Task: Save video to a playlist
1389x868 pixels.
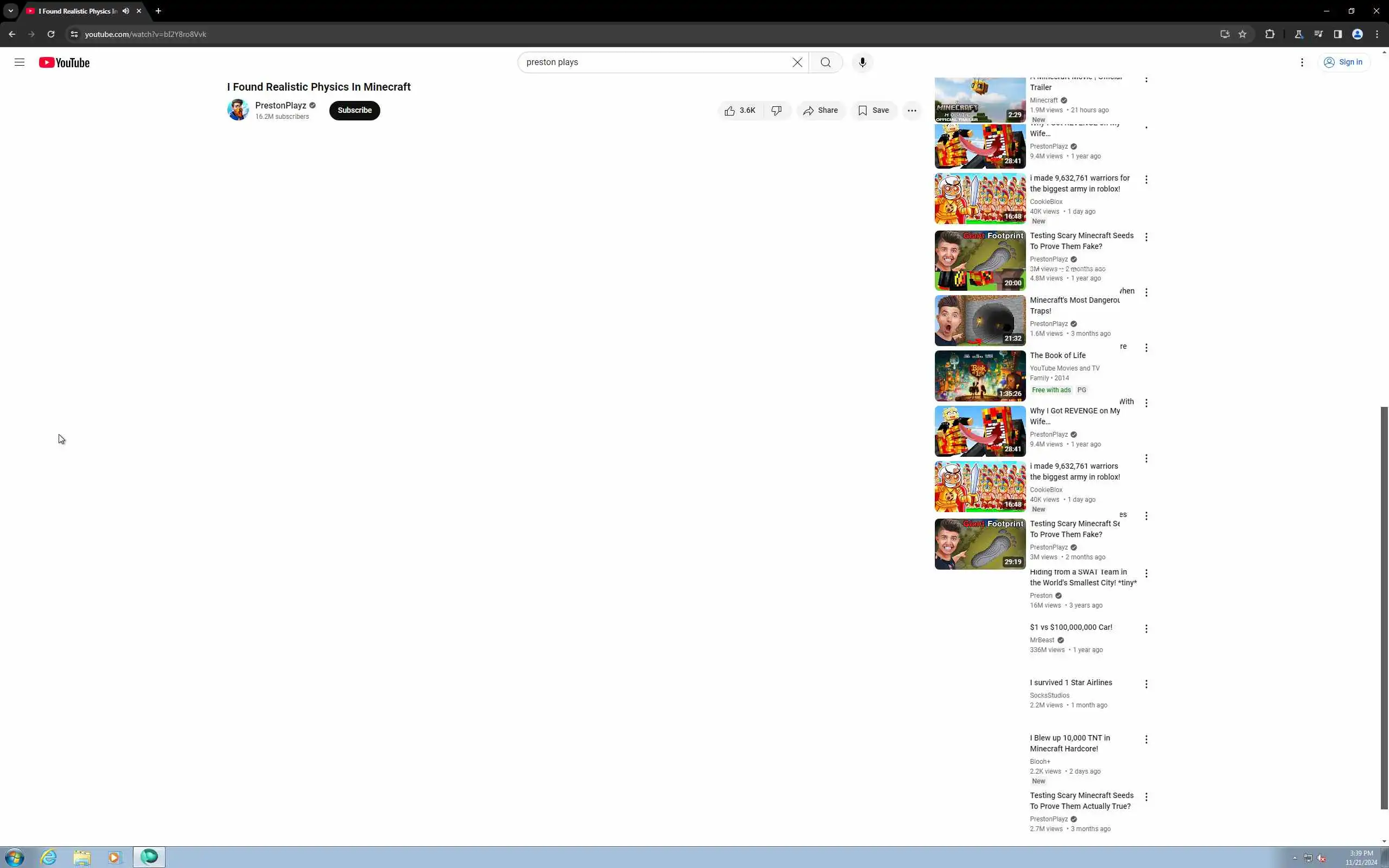Action: (874, 110)
